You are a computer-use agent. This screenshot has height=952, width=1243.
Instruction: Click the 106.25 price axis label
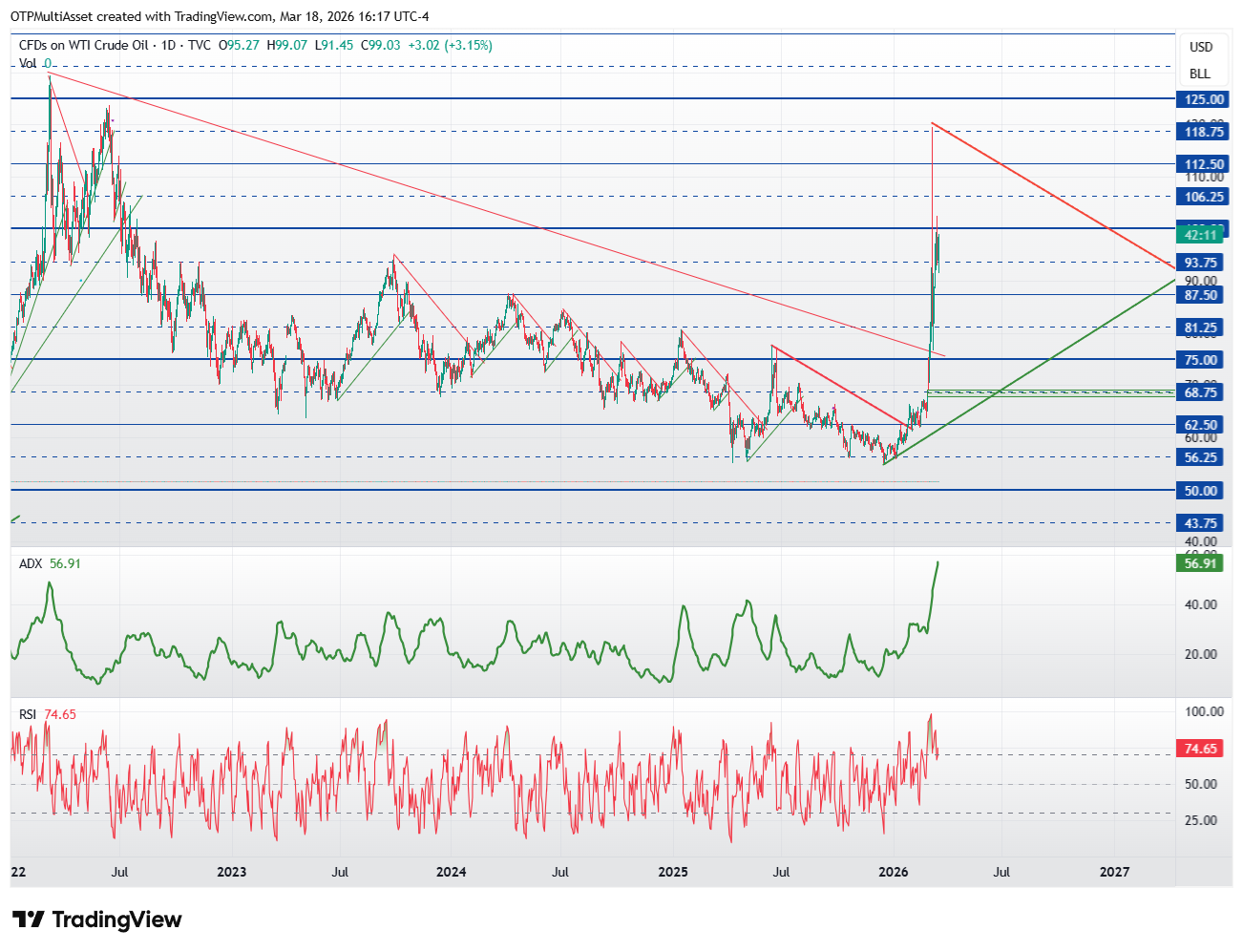click(1202, 197)
